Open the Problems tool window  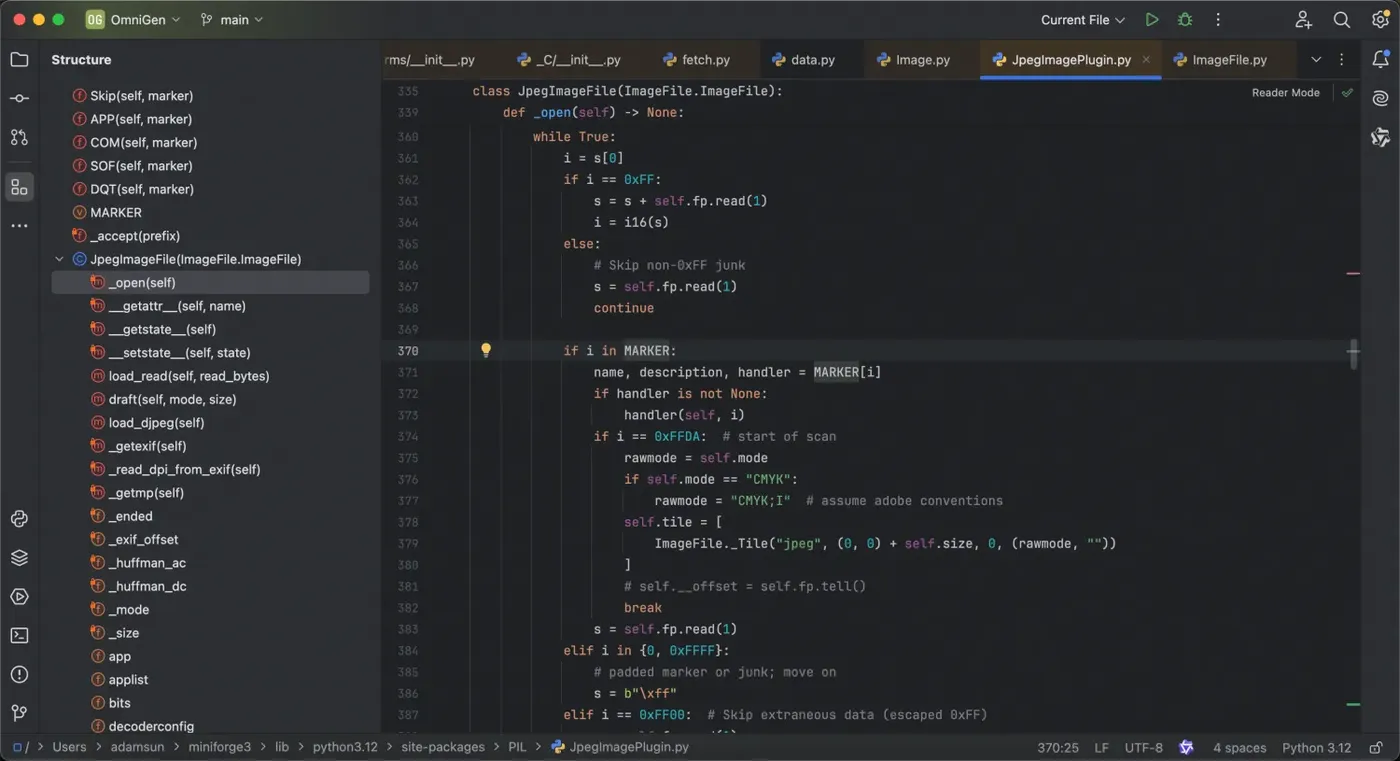click(19, 675)
